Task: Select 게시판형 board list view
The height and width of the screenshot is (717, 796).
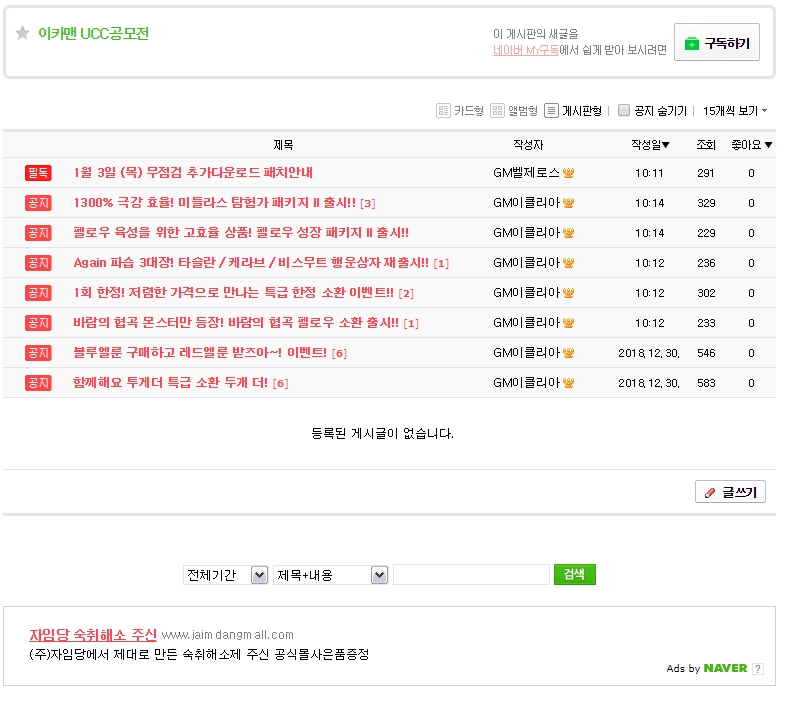Action: pos(572,111)
